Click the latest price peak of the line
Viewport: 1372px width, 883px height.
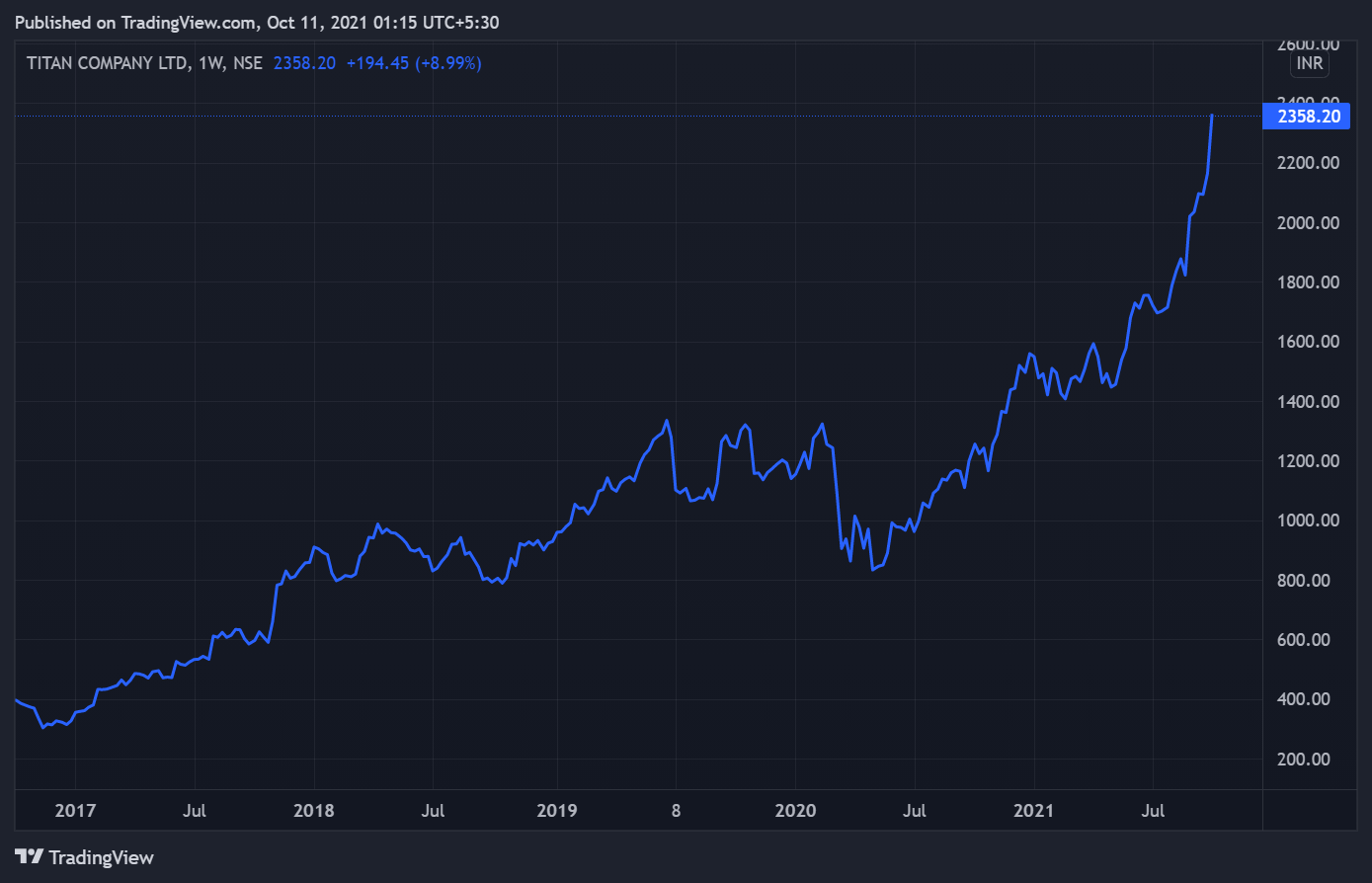pos(1212,117)
